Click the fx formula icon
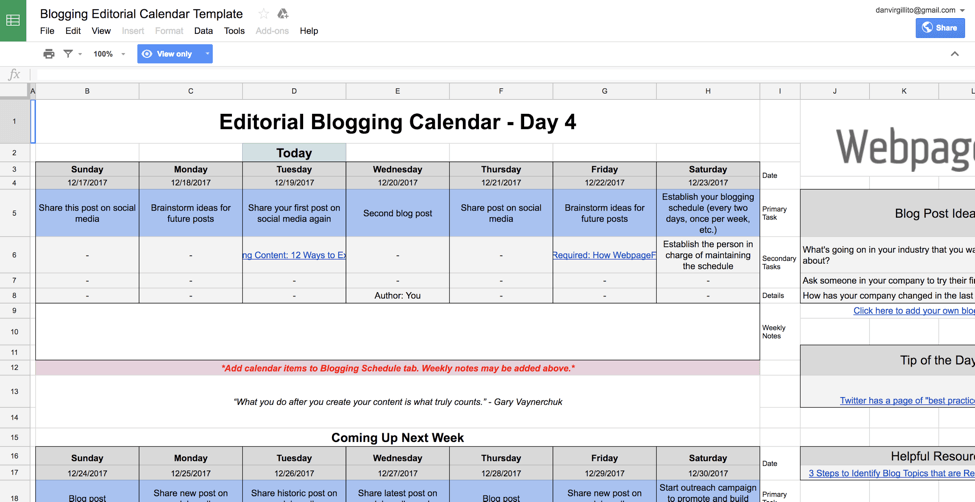 coord(14,75)
